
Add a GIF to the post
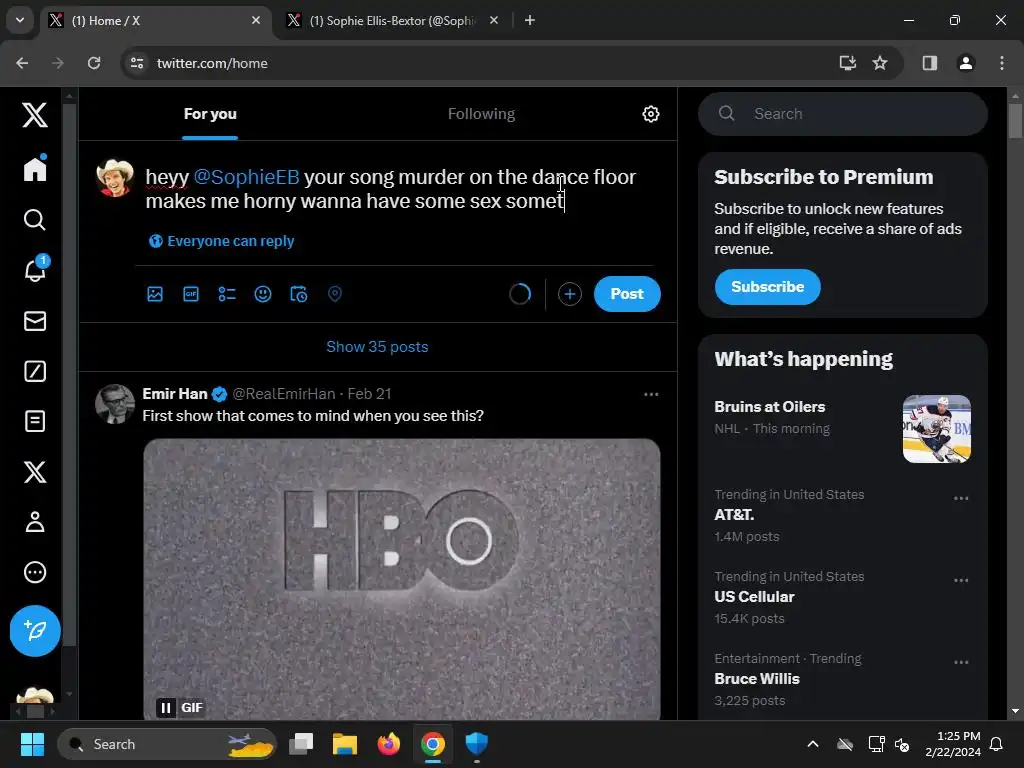pyautogui.click(x=191, y=294)
